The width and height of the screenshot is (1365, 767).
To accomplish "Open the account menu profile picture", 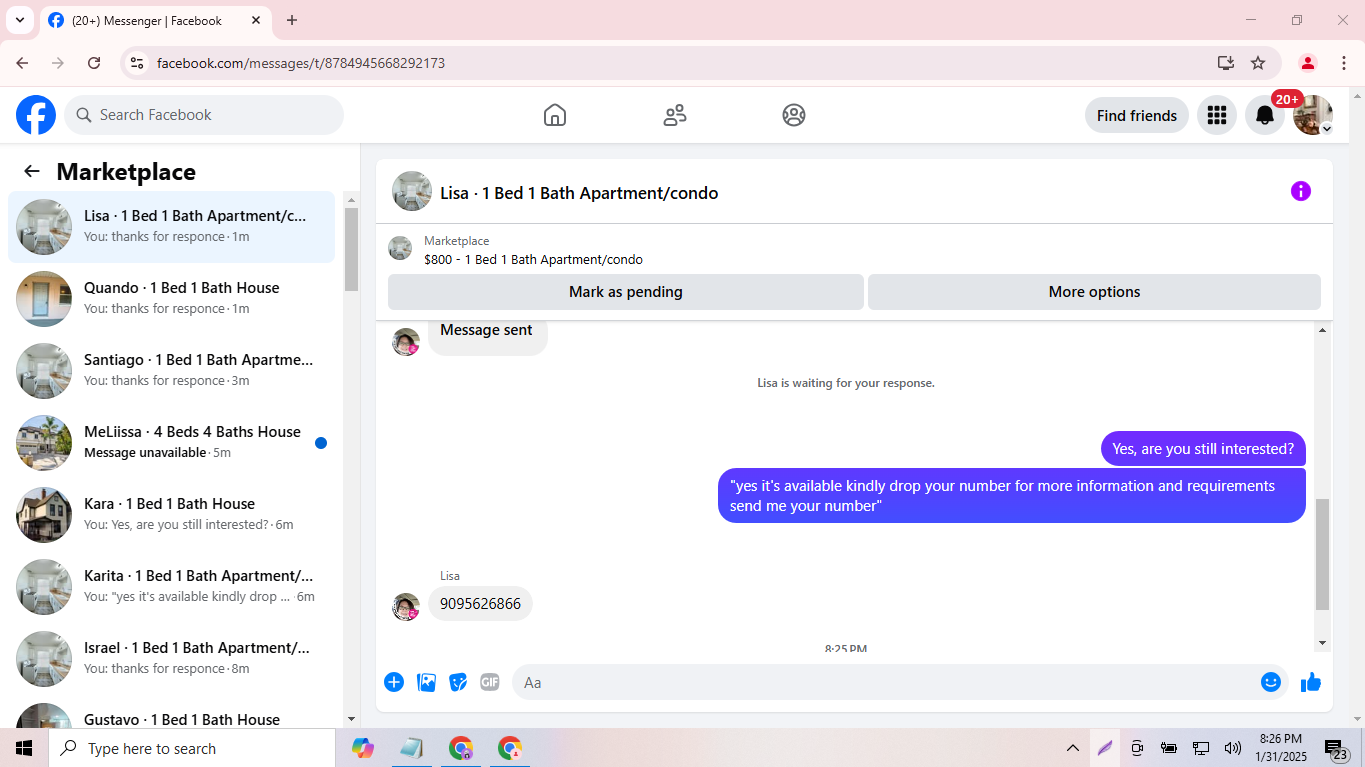I will pyautogui.click(x=1313, y=115).
